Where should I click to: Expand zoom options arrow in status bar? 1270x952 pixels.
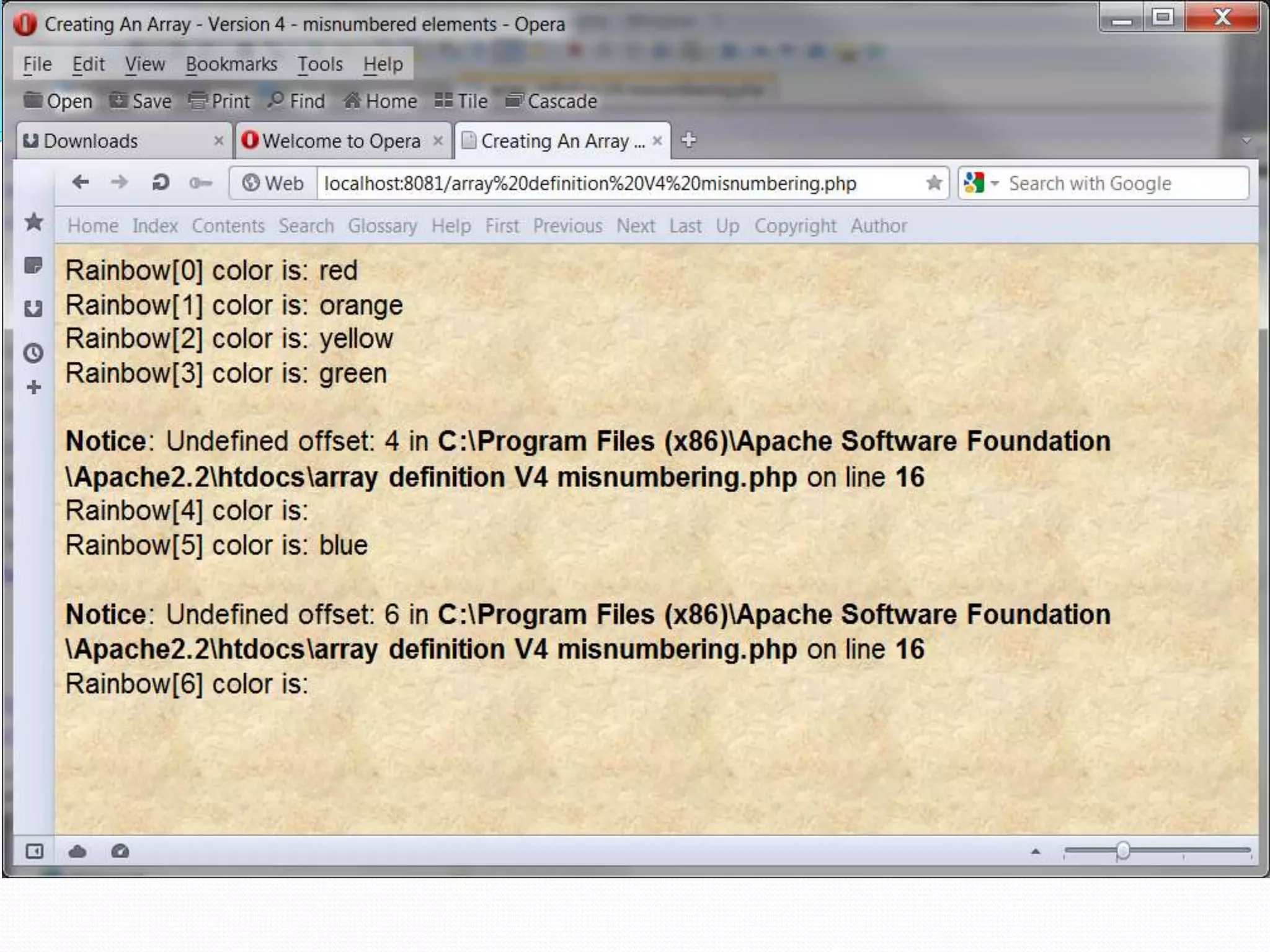(x=1035, y=852)
